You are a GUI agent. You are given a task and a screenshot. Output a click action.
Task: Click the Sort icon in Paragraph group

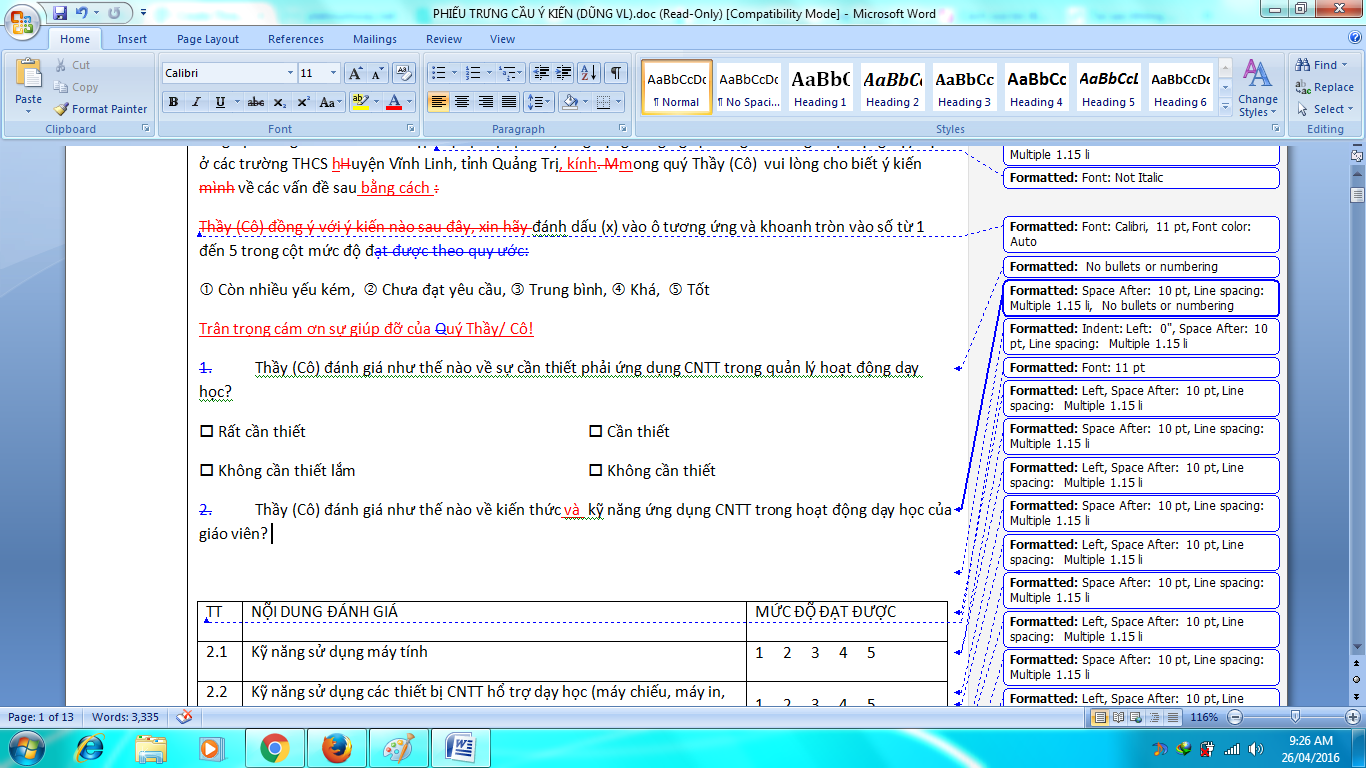588,73
